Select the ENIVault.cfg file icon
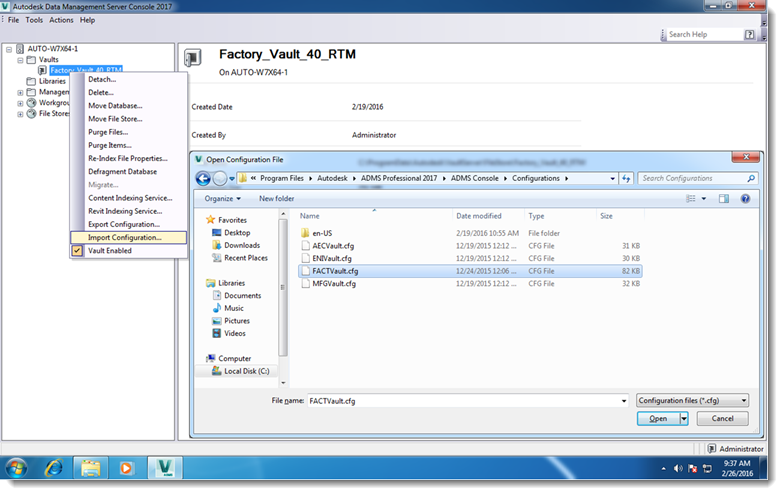 pos(306,258)
